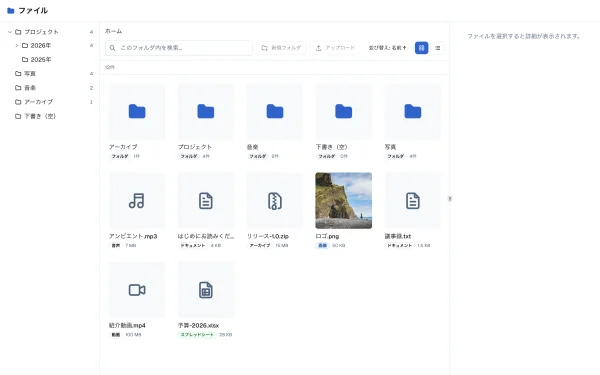The width and height of the screenshot is (600, 375).
Task: Open the 写真 folder icon in grid
Action: (x=412, y=111)
